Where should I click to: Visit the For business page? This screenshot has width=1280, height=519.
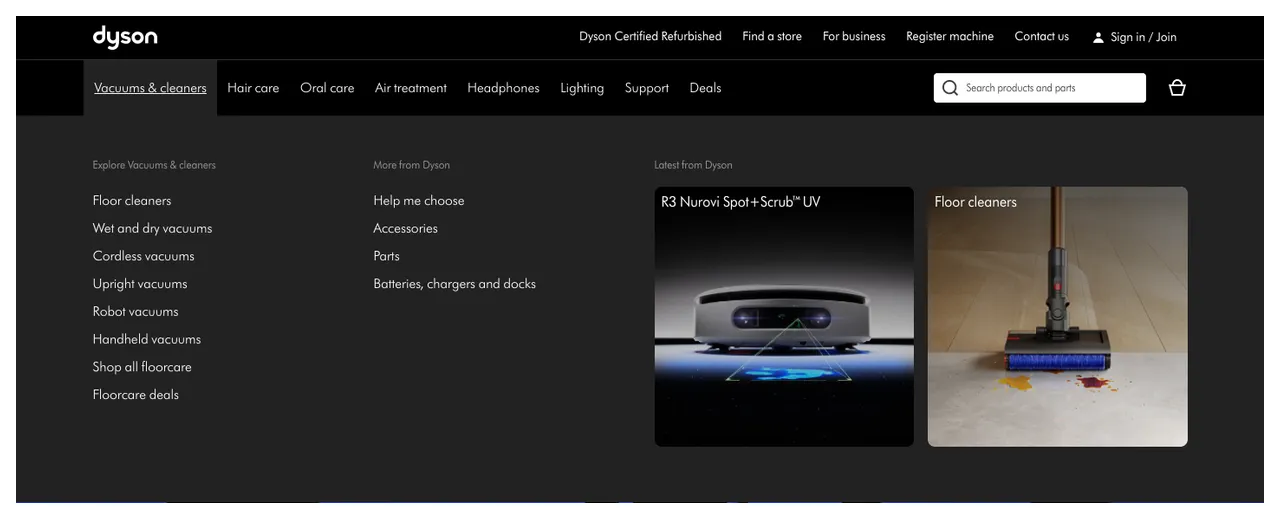pyautogui.click(x=854, y=36)
